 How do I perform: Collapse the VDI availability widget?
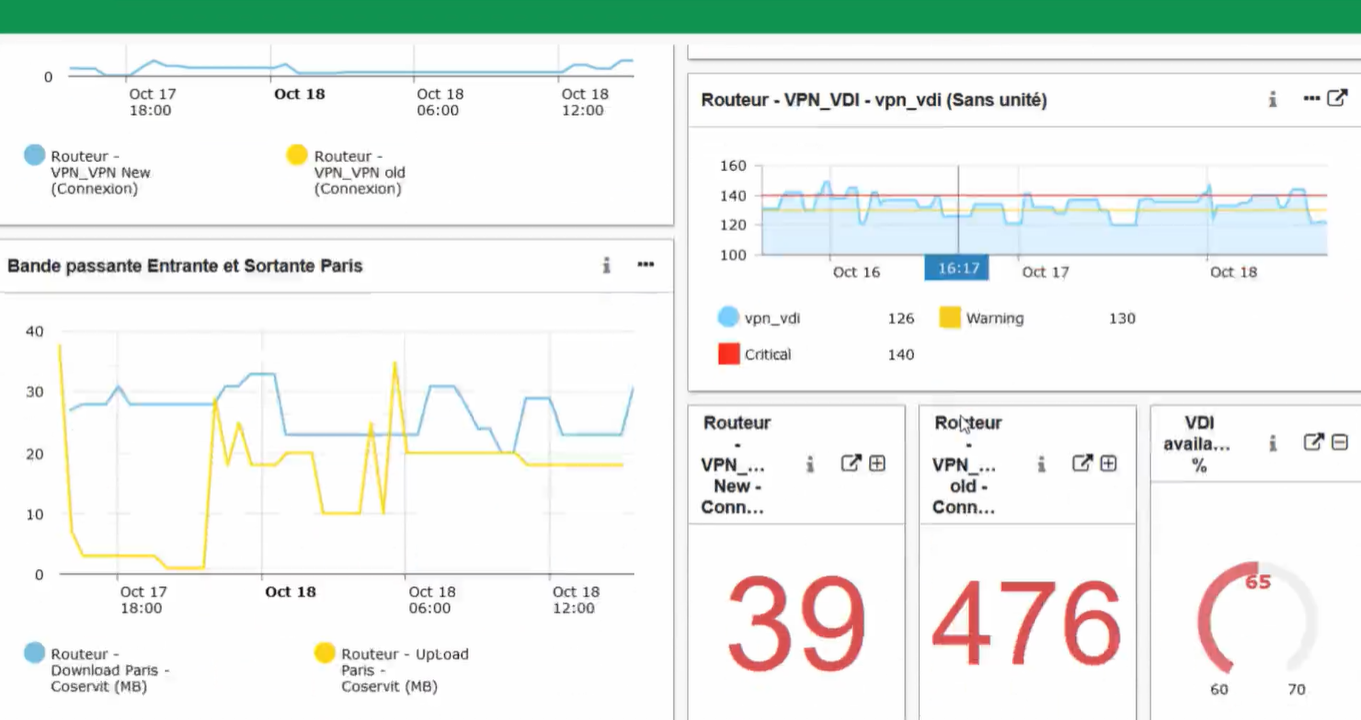tap(1340, 442)
